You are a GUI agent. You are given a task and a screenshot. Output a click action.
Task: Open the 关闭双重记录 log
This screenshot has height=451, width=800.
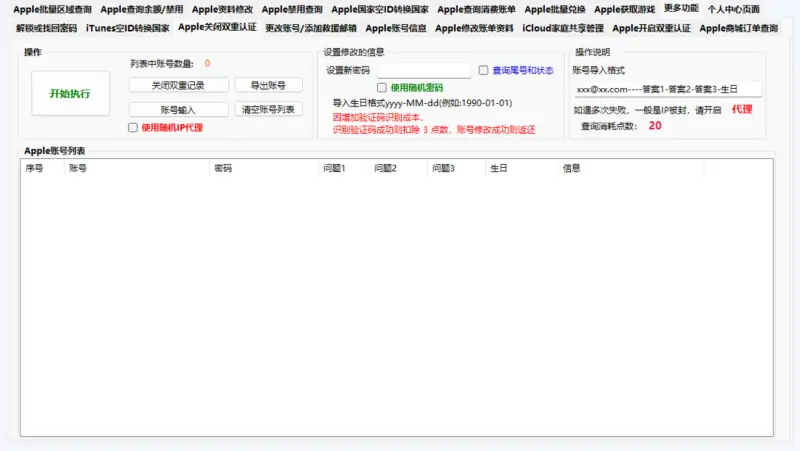179,86
